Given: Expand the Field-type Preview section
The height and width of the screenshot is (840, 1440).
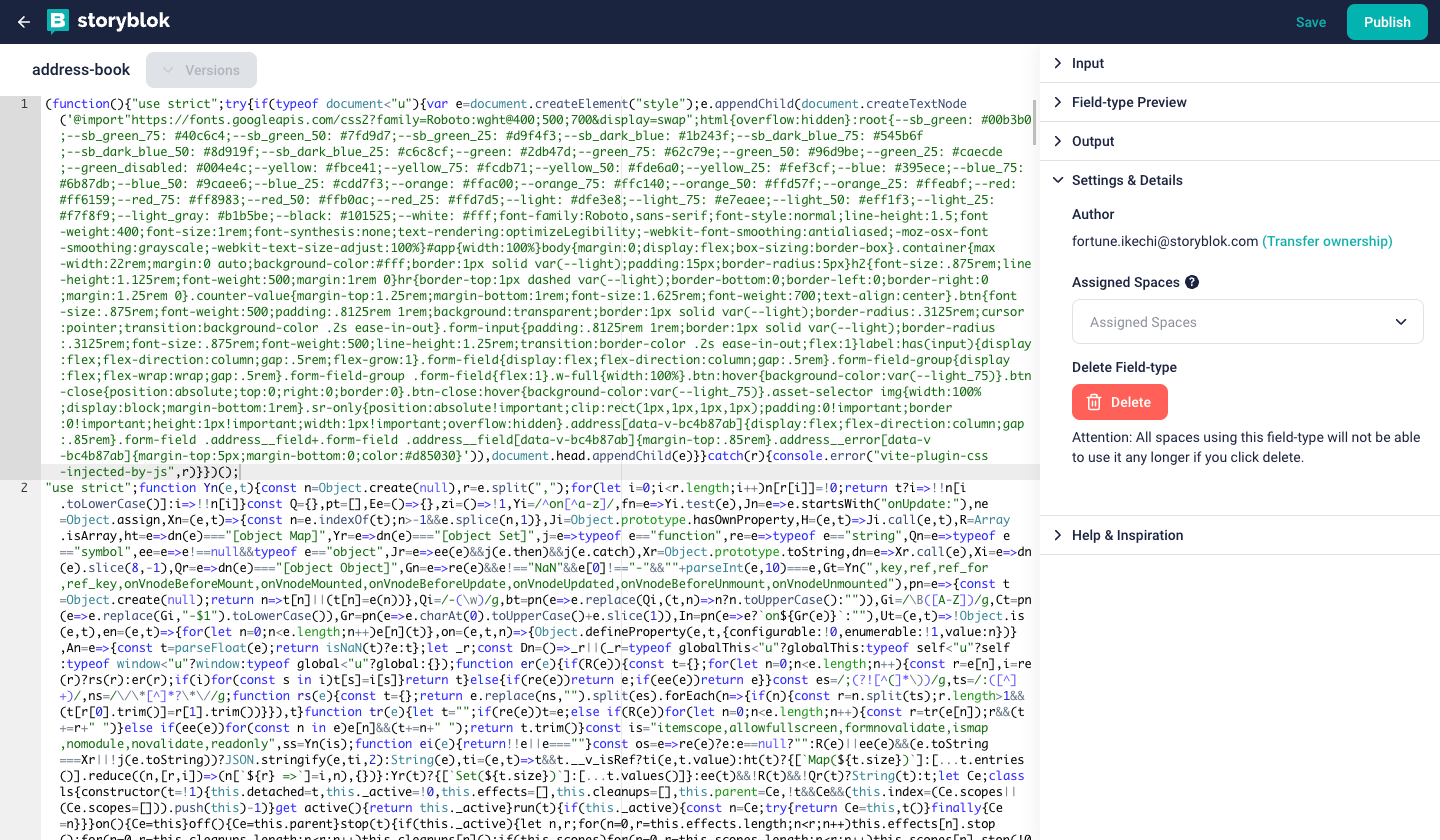Looking at the screenshot, I should (x=1240, y=102).
